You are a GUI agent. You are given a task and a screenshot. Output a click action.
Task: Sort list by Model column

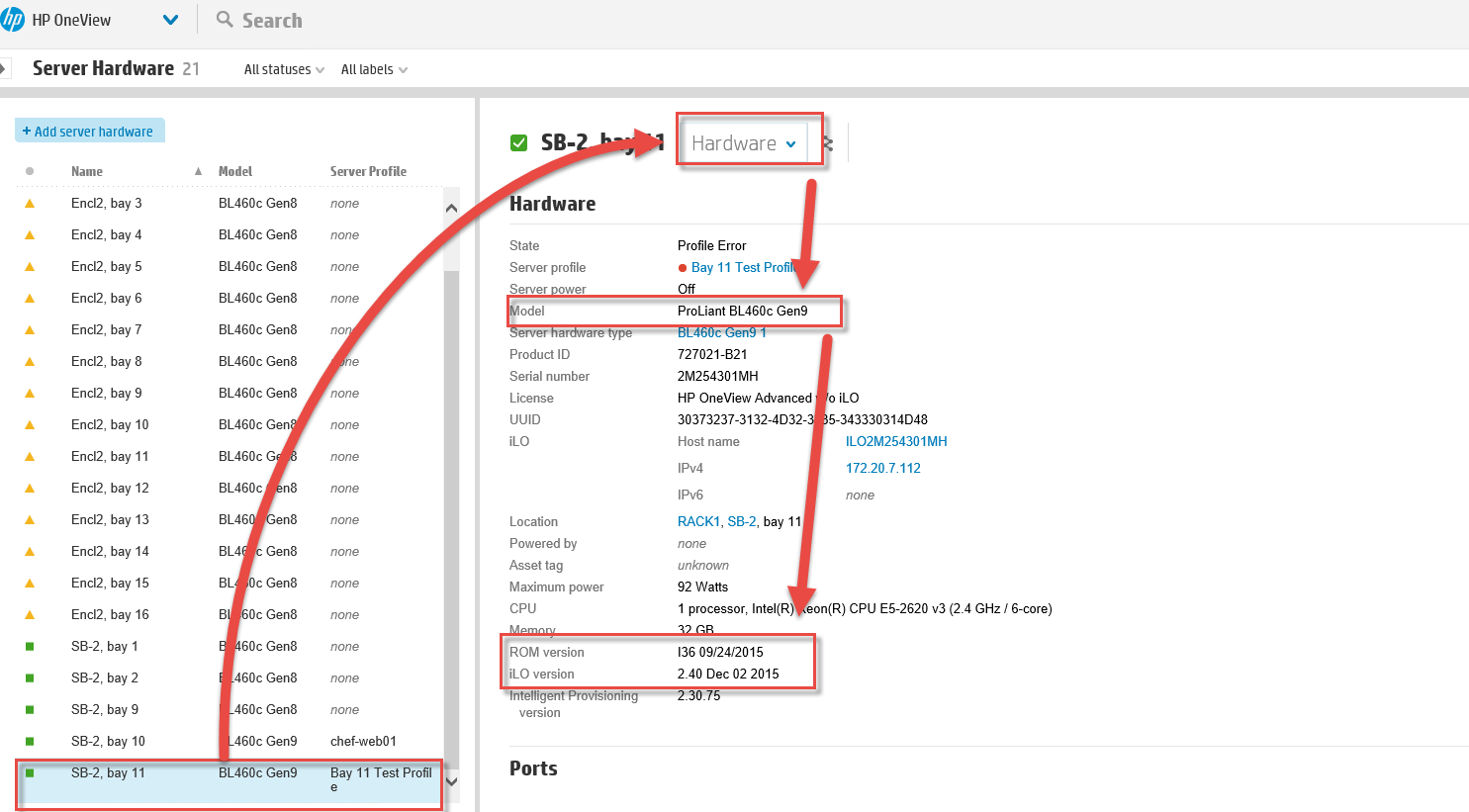click(235, 171)
